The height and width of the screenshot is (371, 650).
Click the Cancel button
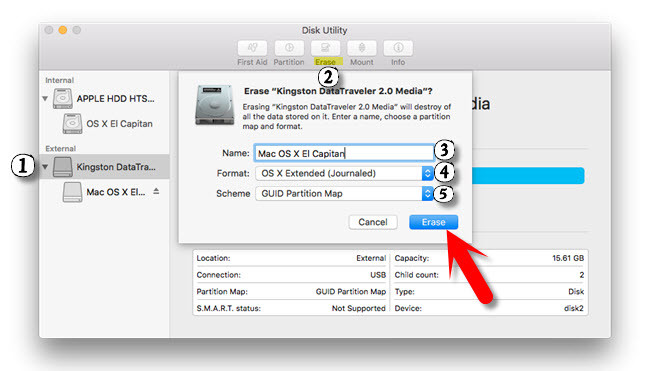(373, 222)
